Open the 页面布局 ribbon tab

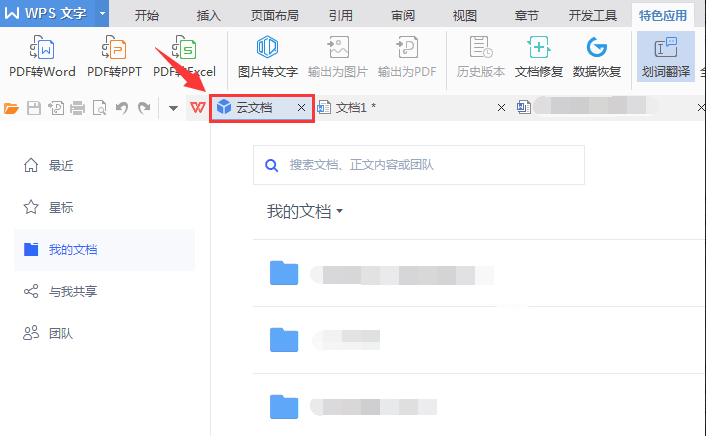tap(275, 15)
